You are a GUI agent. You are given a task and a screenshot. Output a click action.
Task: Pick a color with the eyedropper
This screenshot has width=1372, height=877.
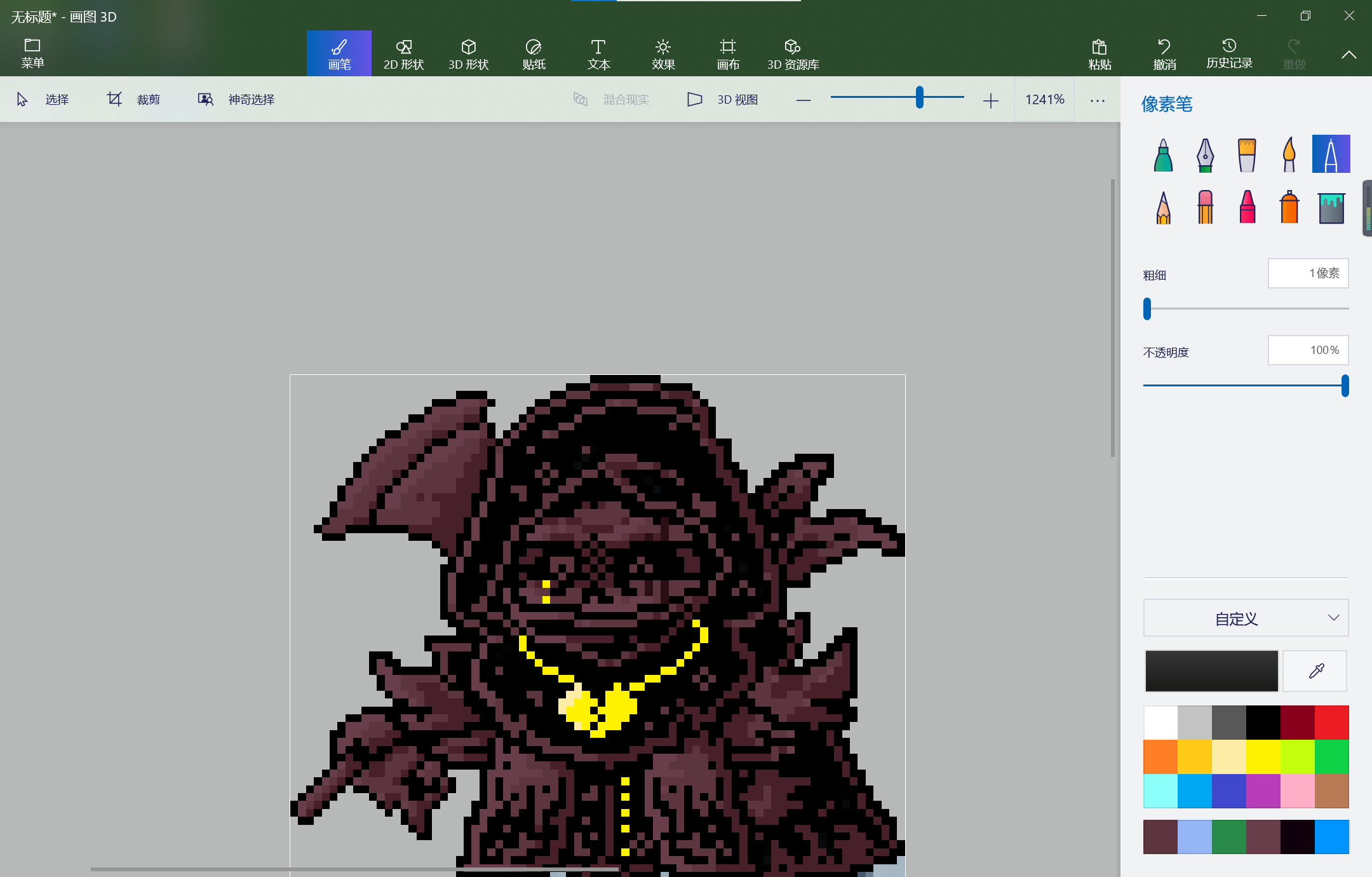(x=1315, y=671)
